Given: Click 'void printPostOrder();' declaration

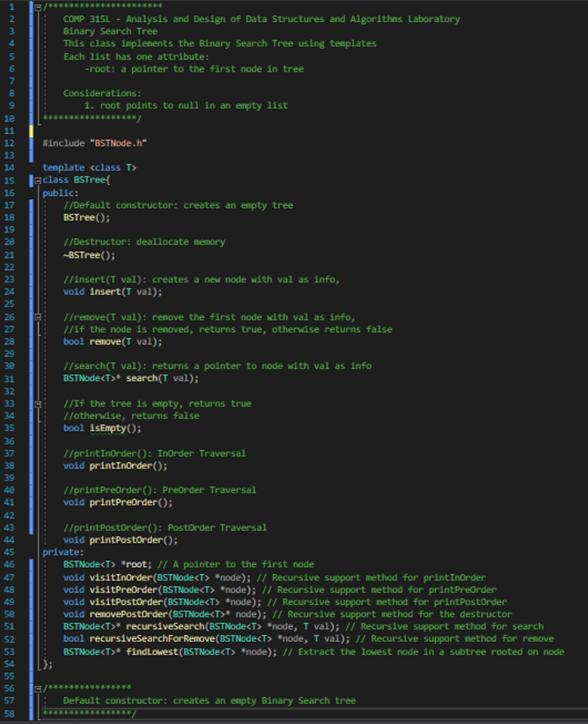Looking at the screenshot, I should [x=121, y=540].
